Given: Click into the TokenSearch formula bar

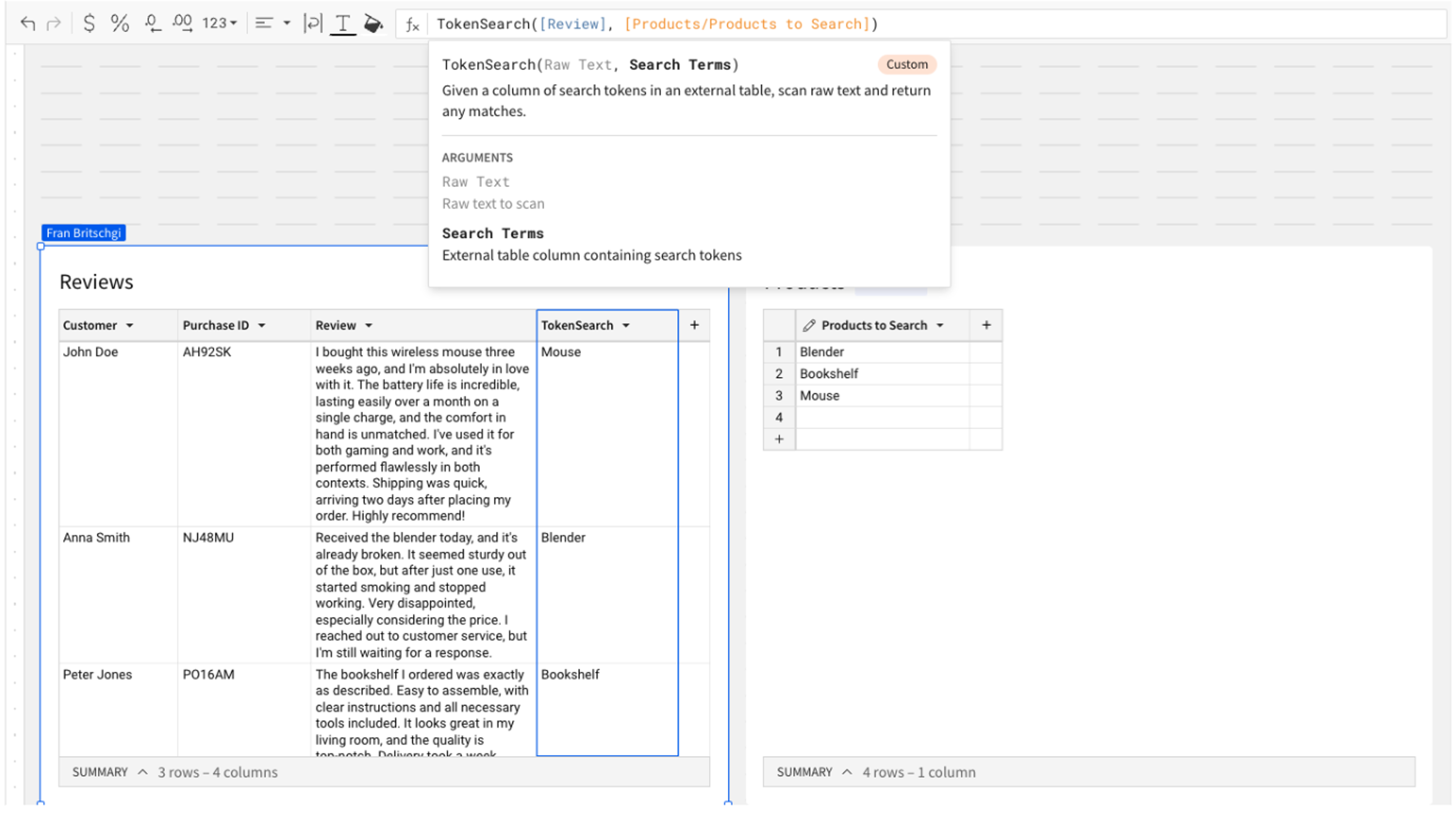Looking at the screenshot, I should tap(921, 24).
